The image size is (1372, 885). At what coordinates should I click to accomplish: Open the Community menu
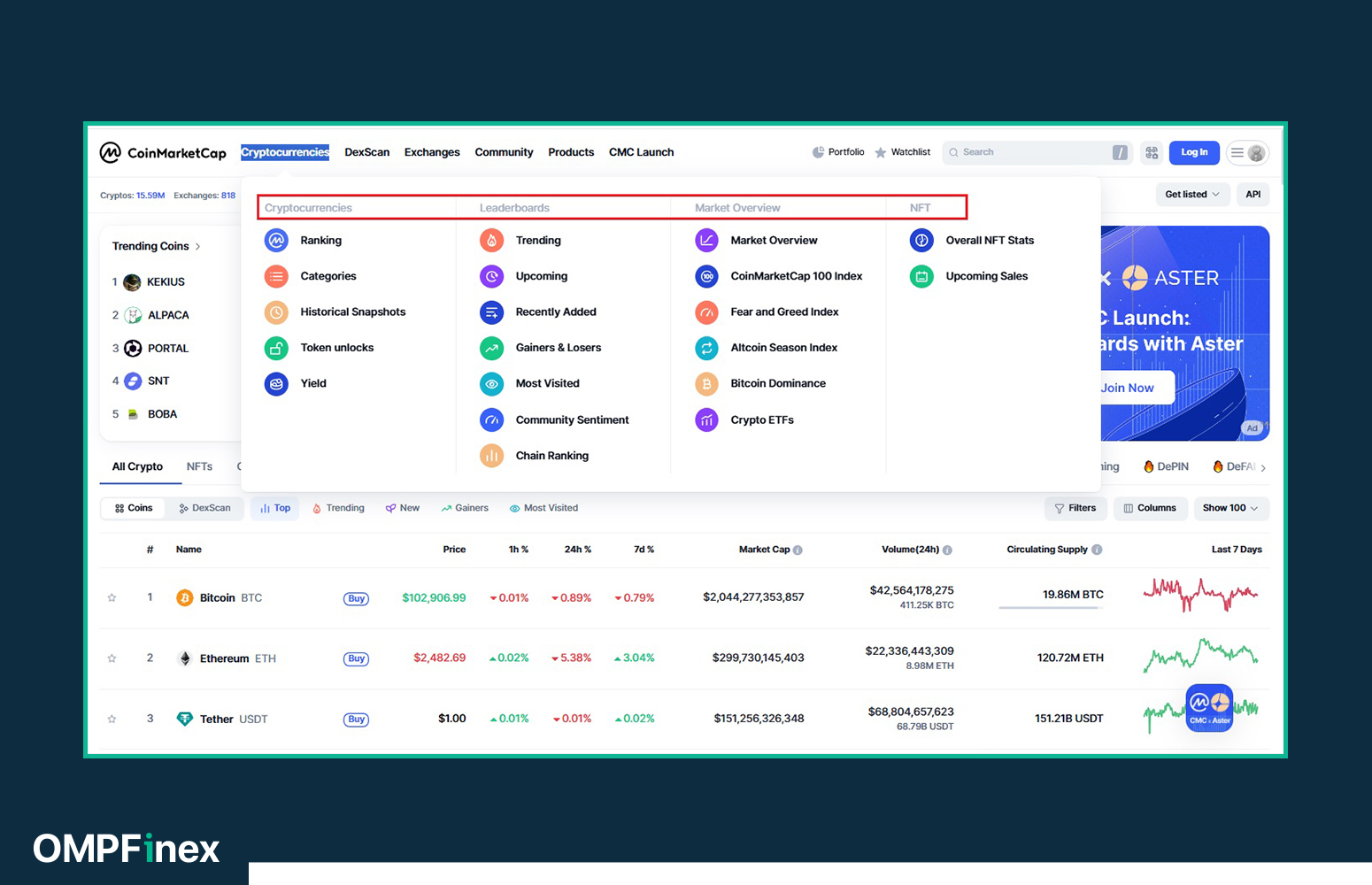point(504,152)
